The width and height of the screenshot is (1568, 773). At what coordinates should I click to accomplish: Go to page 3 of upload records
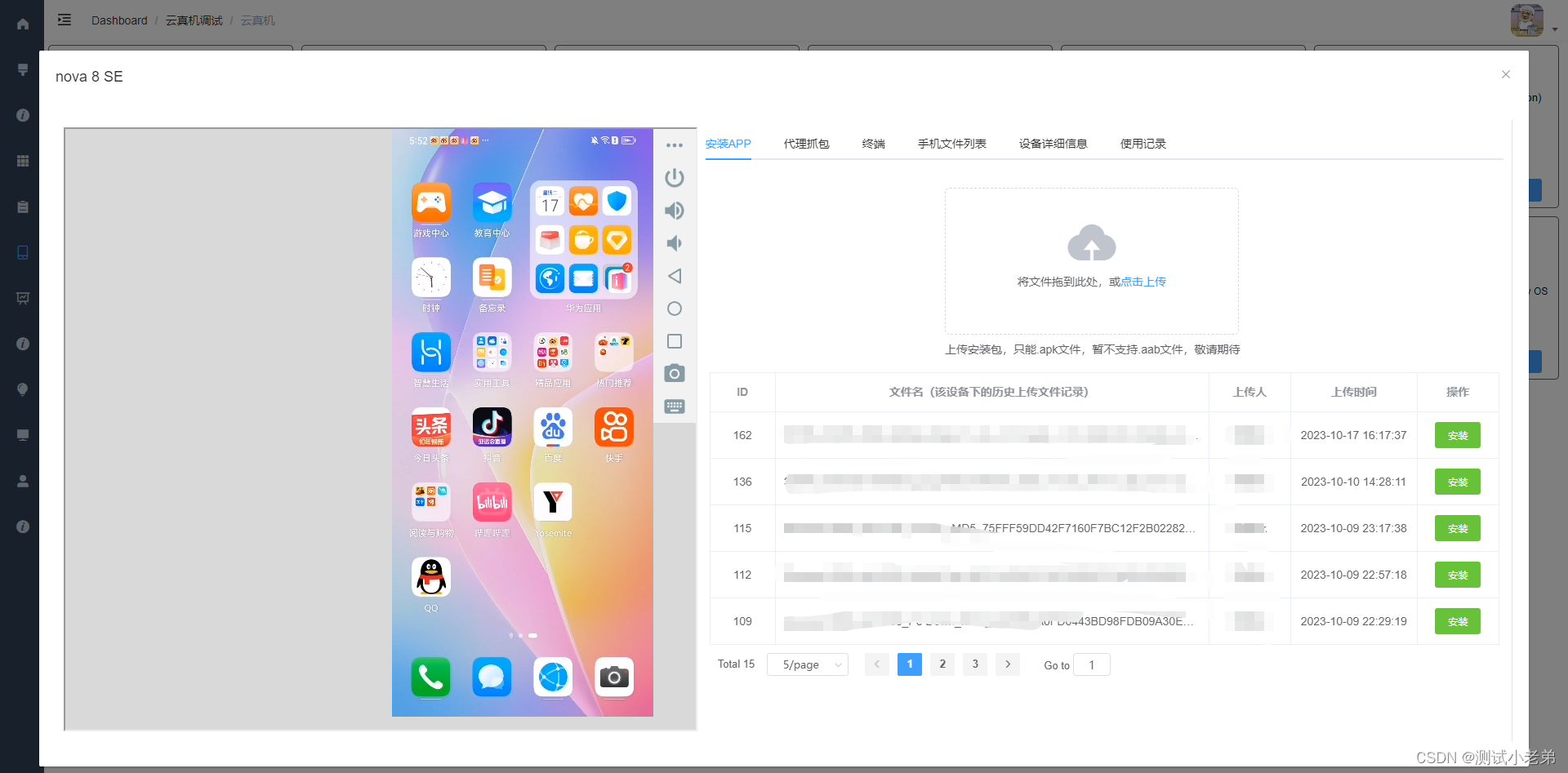[975, 664]
